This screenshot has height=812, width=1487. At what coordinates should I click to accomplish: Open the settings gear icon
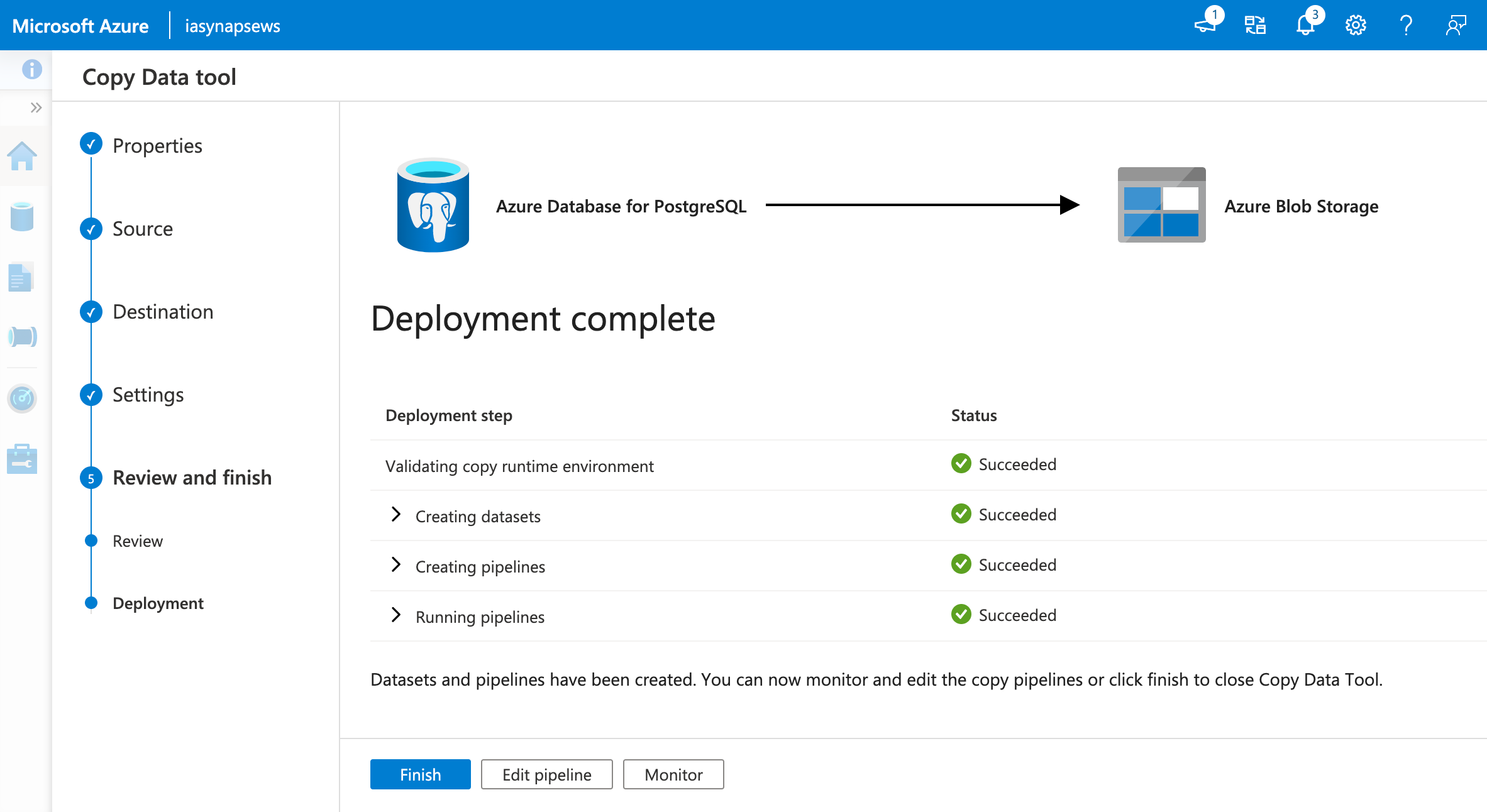[x=1356, y=26]
